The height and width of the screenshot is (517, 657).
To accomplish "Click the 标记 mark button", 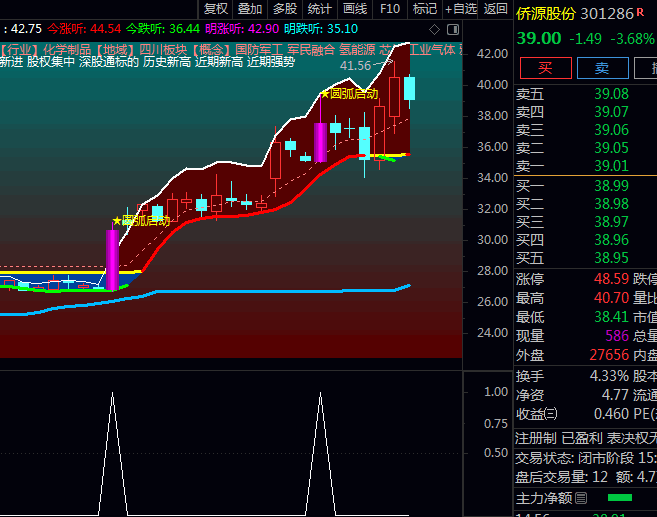I will 425,9.
